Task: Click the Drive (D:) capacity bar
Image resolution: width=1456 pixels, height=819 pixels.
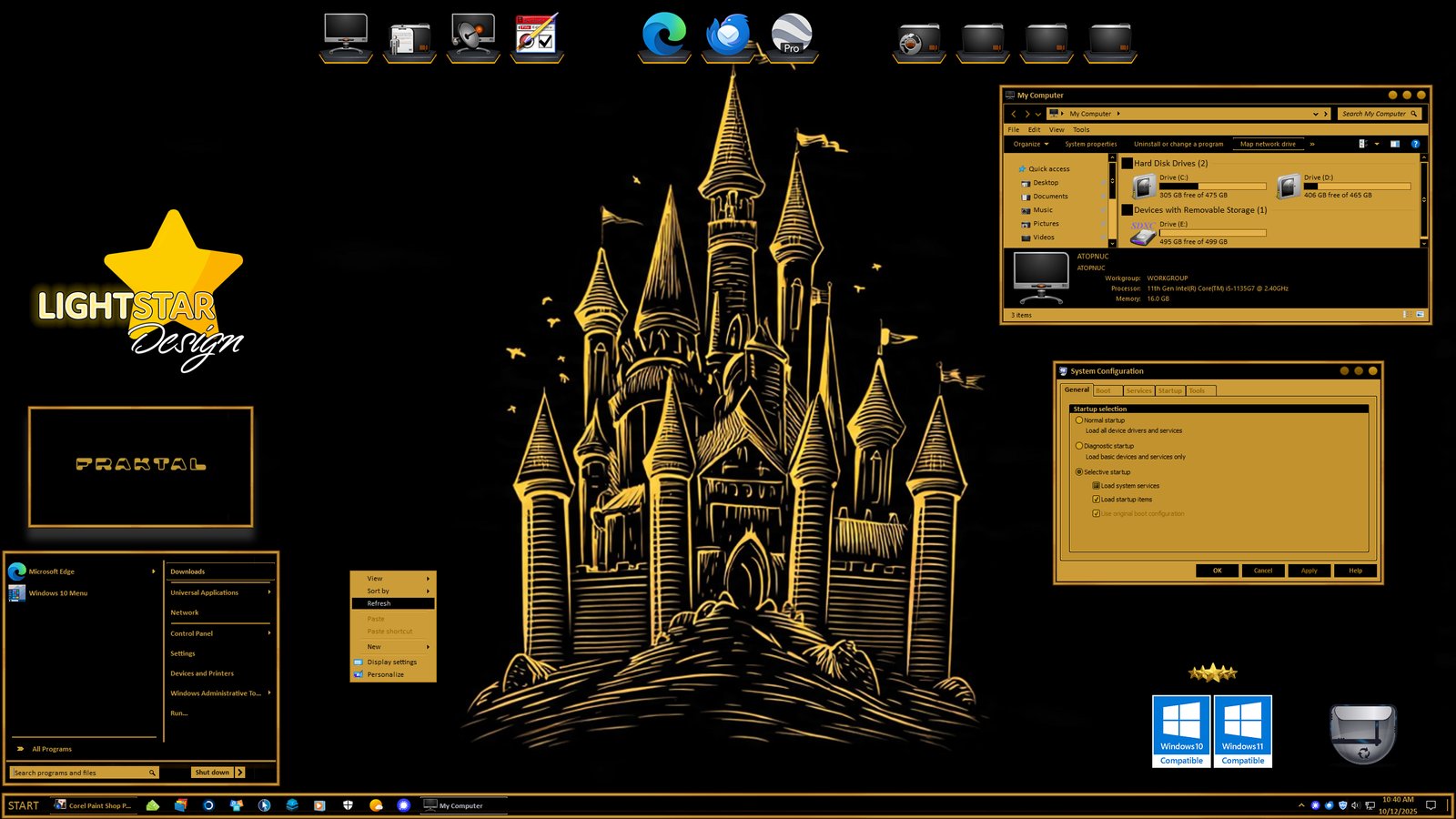Action: 1357,187
